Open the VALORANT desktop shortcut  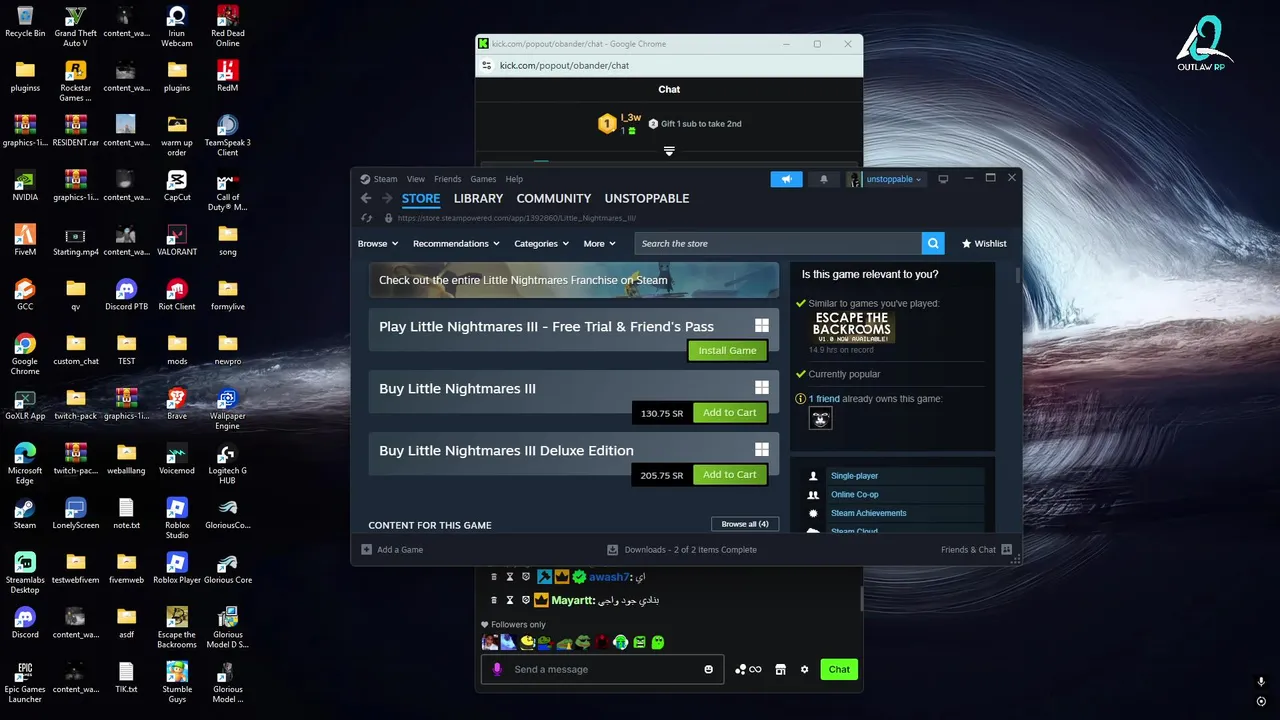pyautogui.click(x=177, y=241)
